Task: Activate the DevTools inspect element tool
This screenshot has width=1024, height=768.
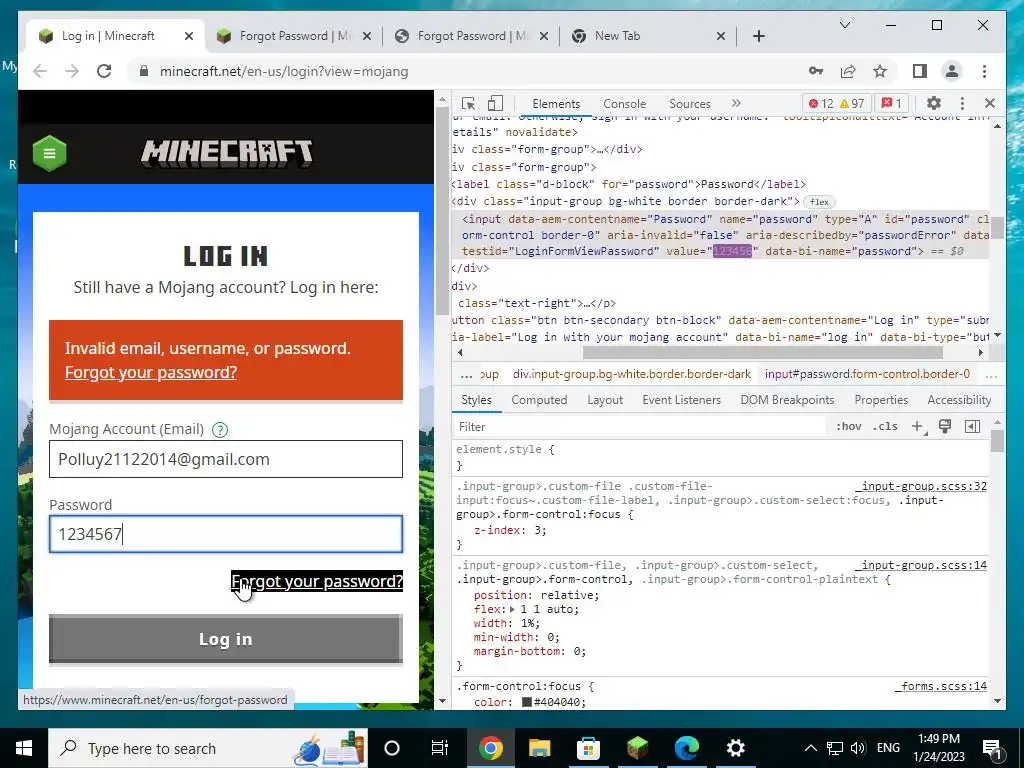Action: 468,103
